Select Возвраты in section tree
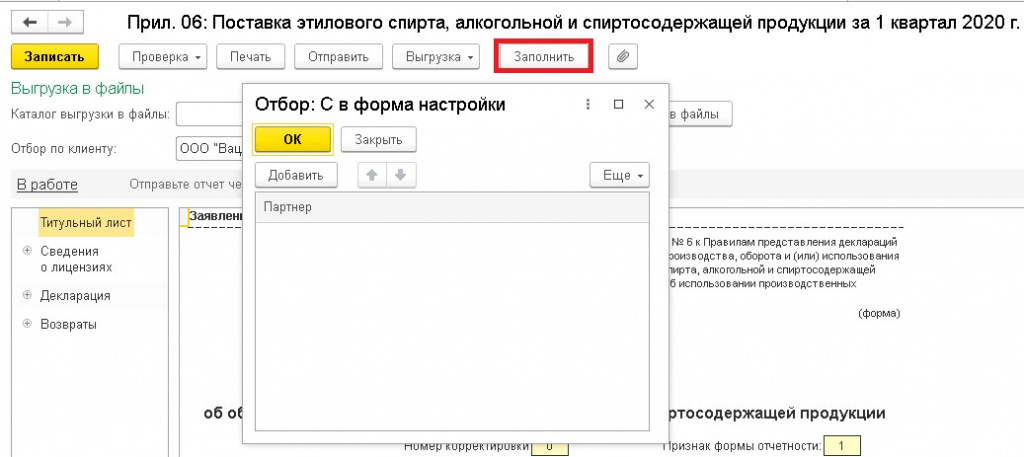The image size is (1024, 457). pos(68,324)
